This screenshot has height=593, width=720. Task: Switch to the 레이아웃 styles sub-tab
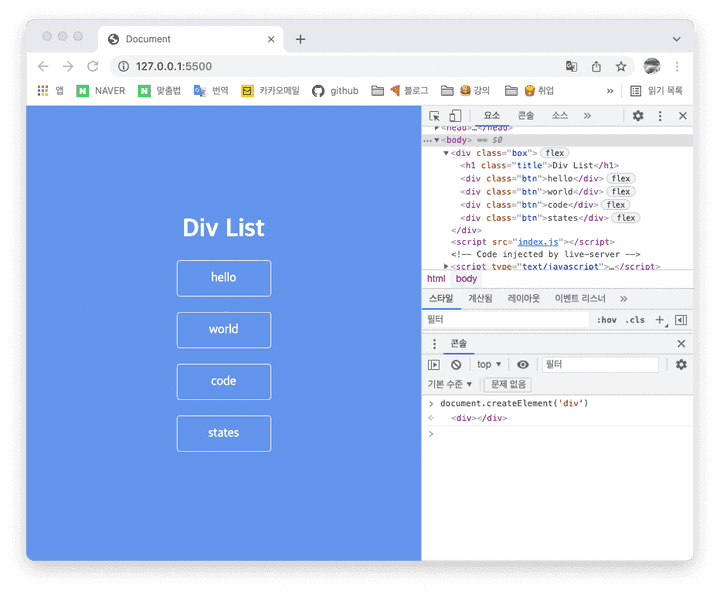(523, 298)
